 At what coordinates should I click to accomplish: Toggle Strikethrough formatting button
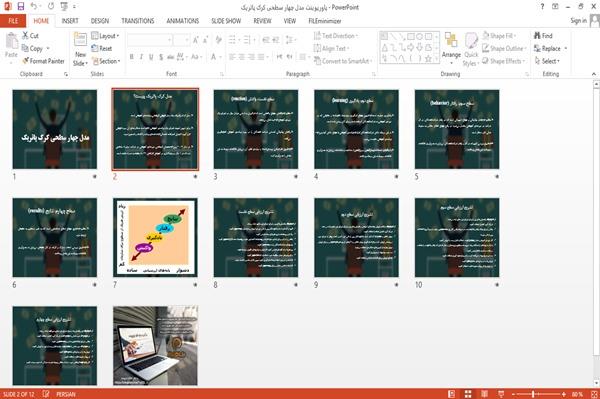coord(170,57)
